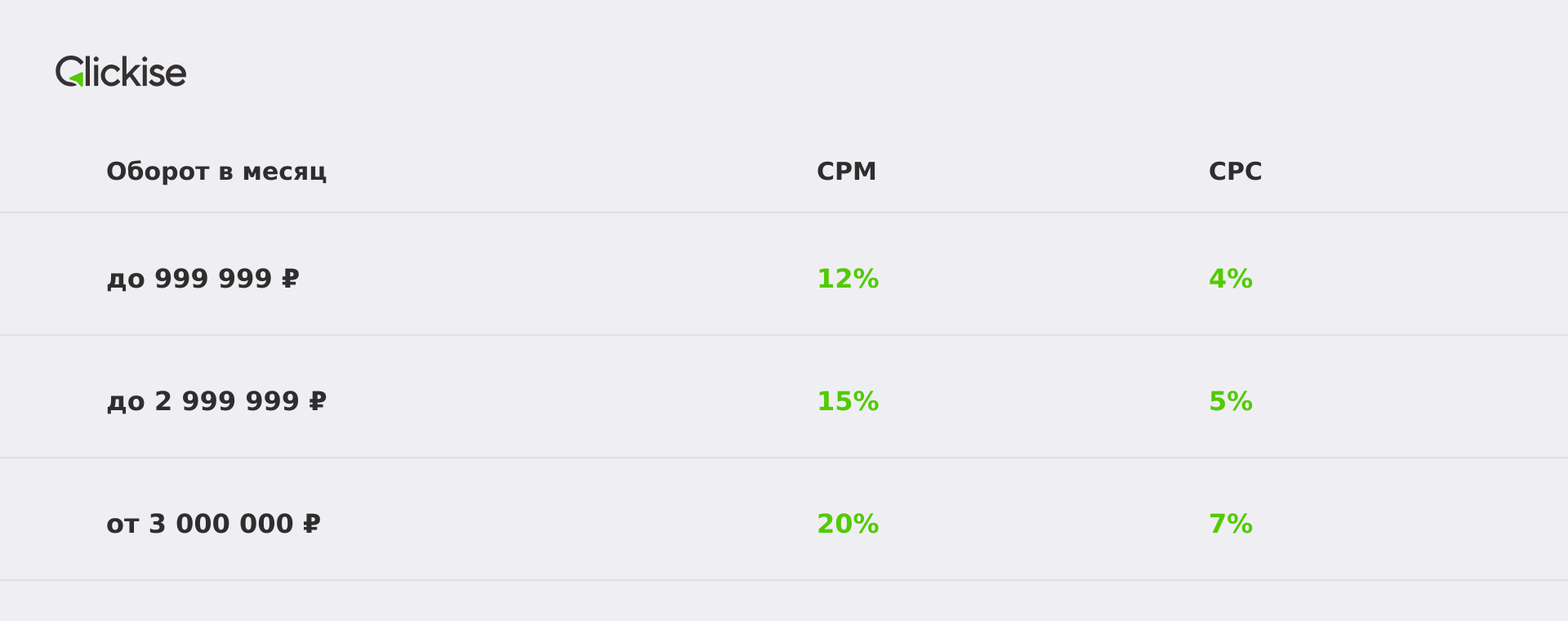Viewport: 1568px width, 621px height.
Task: Click the 'до 999 999 ₽' row label
Action: click(203, 279)
